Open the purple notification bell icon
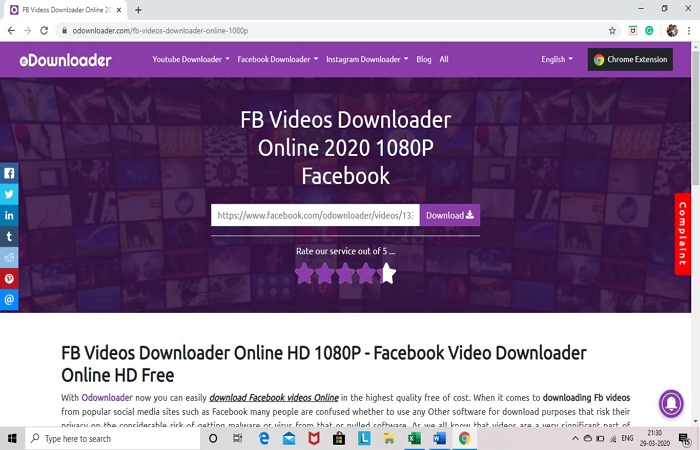 point(671,404)
